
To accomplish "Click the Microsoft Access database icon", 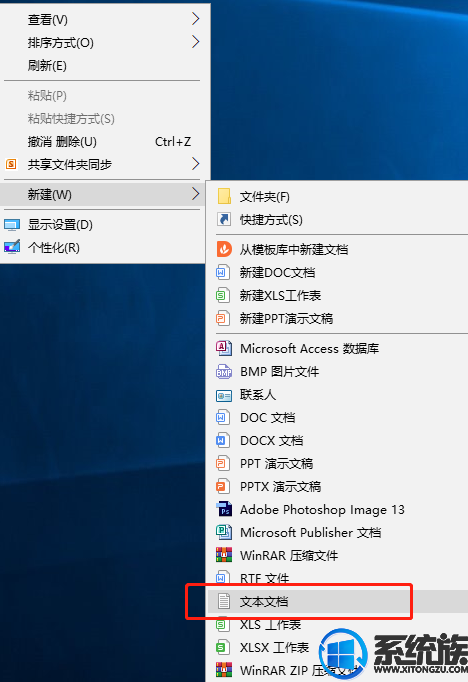I will click(224, 348).
